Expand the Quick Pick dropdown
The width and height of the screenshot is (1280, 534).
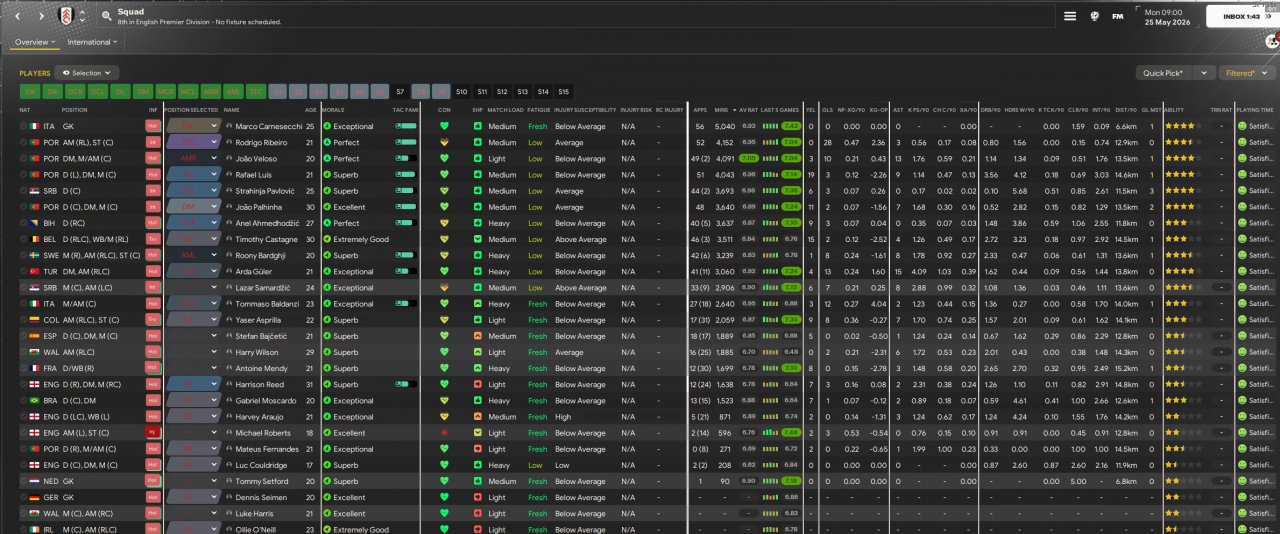tap(1204, 73)
